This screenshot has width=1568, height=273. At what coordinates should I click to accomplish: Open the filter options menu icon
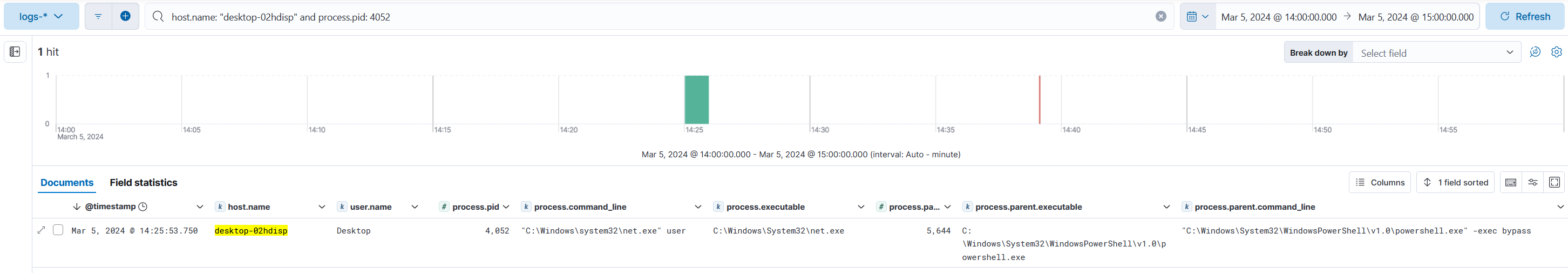(98, 16)
